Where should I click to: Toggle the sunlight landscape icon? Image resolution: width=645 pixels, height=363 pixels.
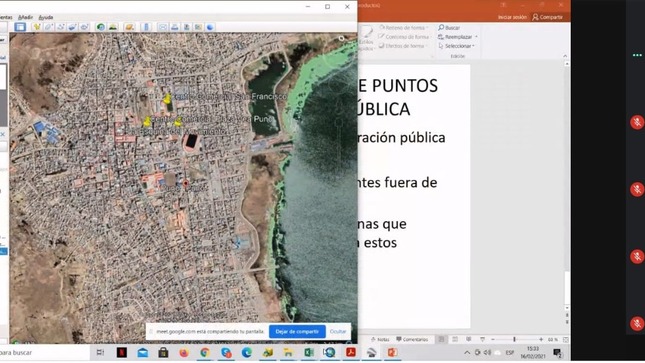pyautogui.click(x=113, y=27)
